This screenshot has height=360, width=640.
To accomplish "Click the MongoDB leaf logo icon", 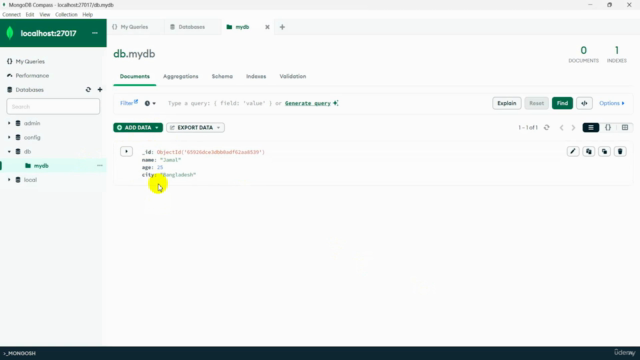I will pos(10,33).
